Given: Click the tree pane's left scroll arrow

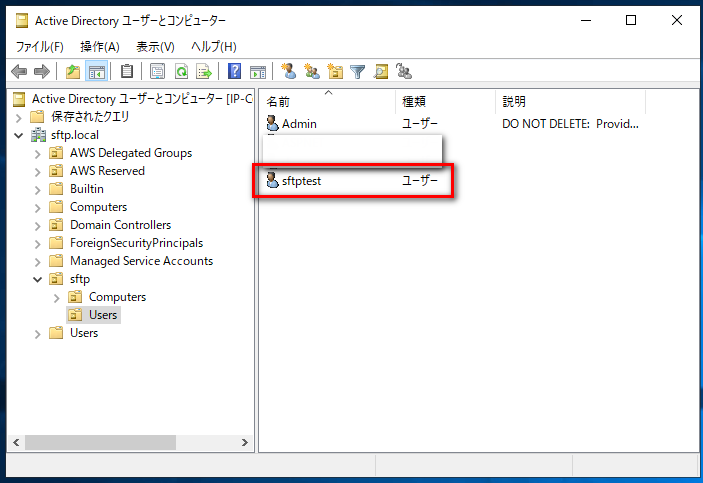Looking at the screenshot, I should pos(16,443).
